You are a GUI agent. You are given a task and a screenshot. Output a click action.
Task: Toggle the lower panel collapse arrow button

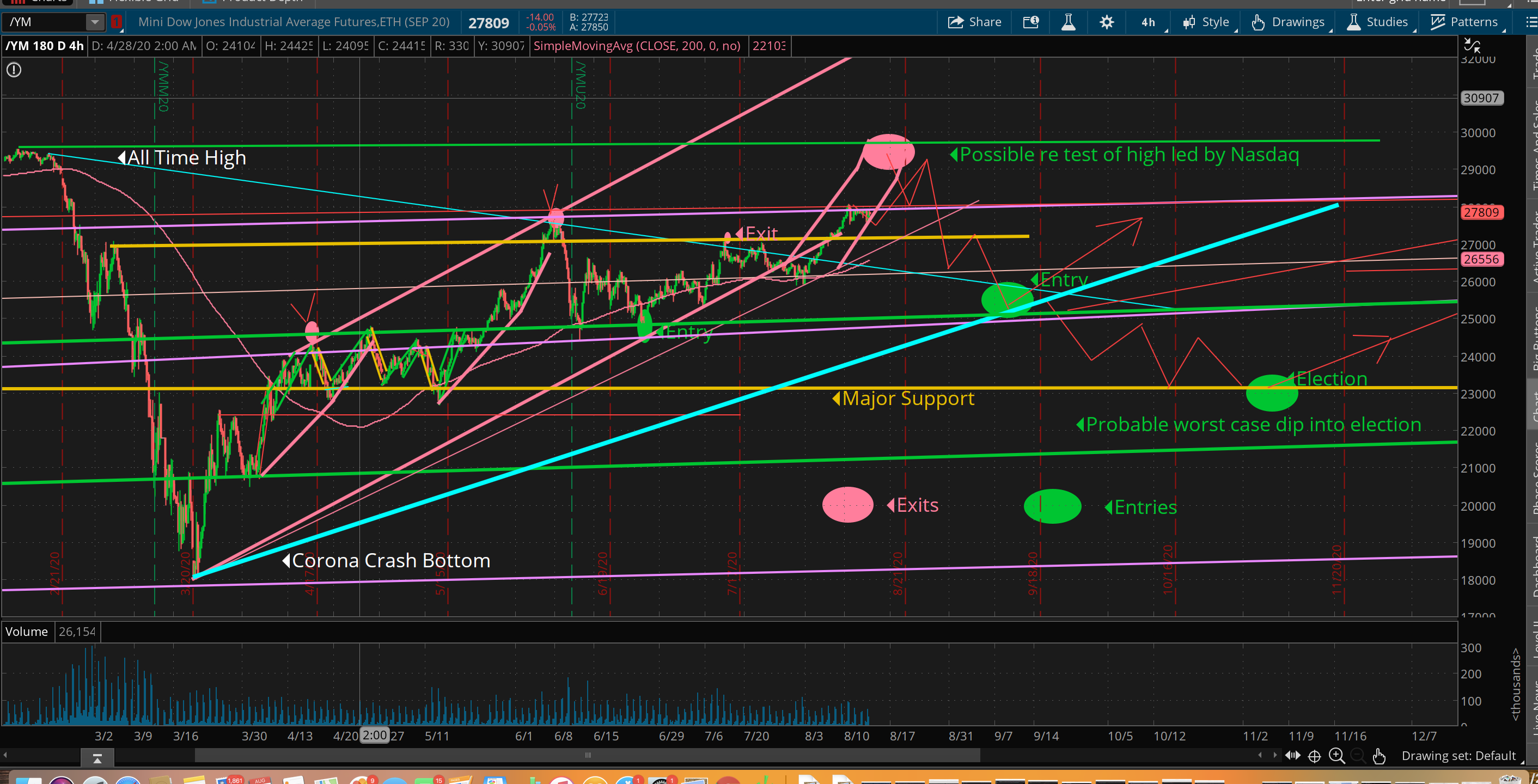97,758
